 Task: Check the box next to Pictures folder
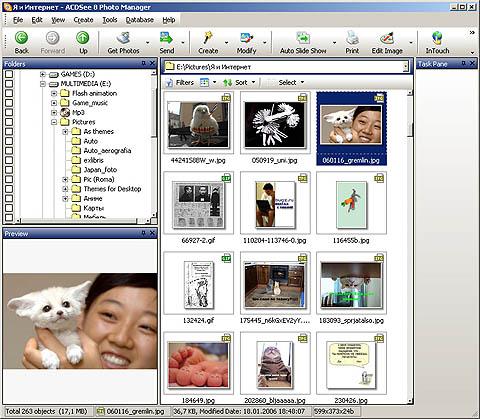click(x=9, y=122)
